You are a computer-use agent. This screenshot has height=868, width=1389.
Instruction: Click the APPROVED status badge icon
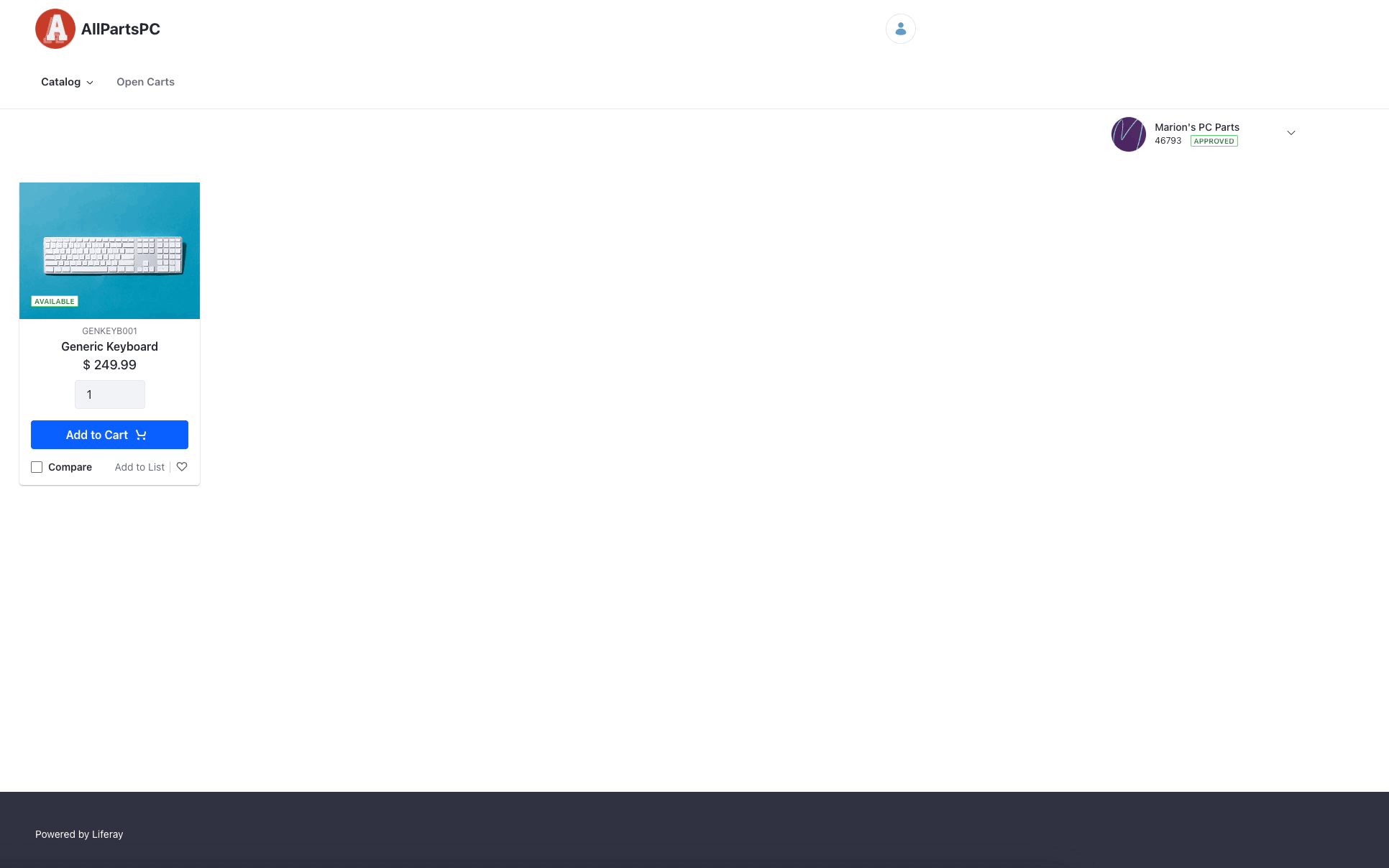(x=1214, y=141)
